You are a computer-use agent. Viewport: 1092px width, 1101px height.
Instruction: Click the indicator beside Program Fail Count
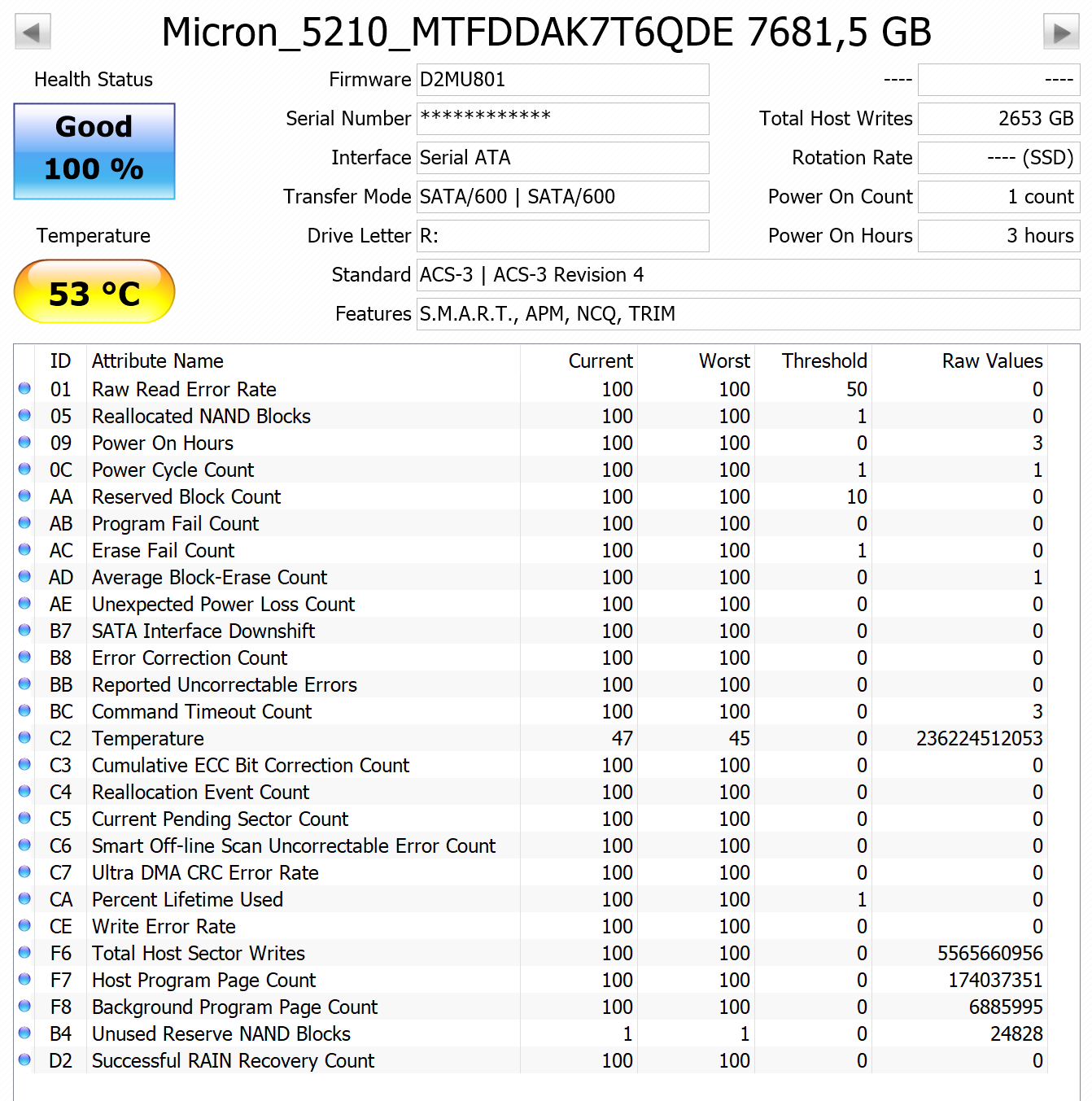[24, 522]
